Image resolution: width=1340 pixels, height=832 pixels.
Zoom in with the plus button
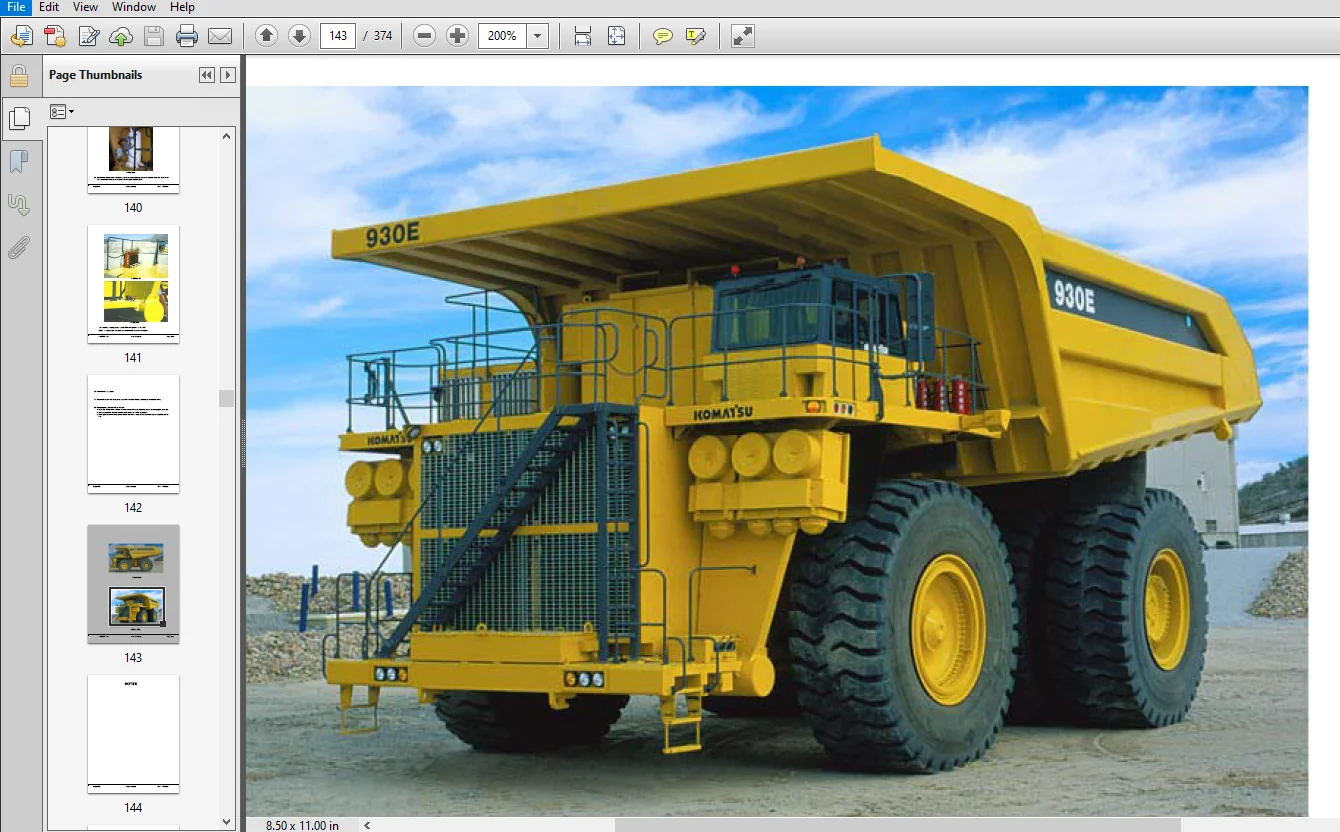coord(457,36)
